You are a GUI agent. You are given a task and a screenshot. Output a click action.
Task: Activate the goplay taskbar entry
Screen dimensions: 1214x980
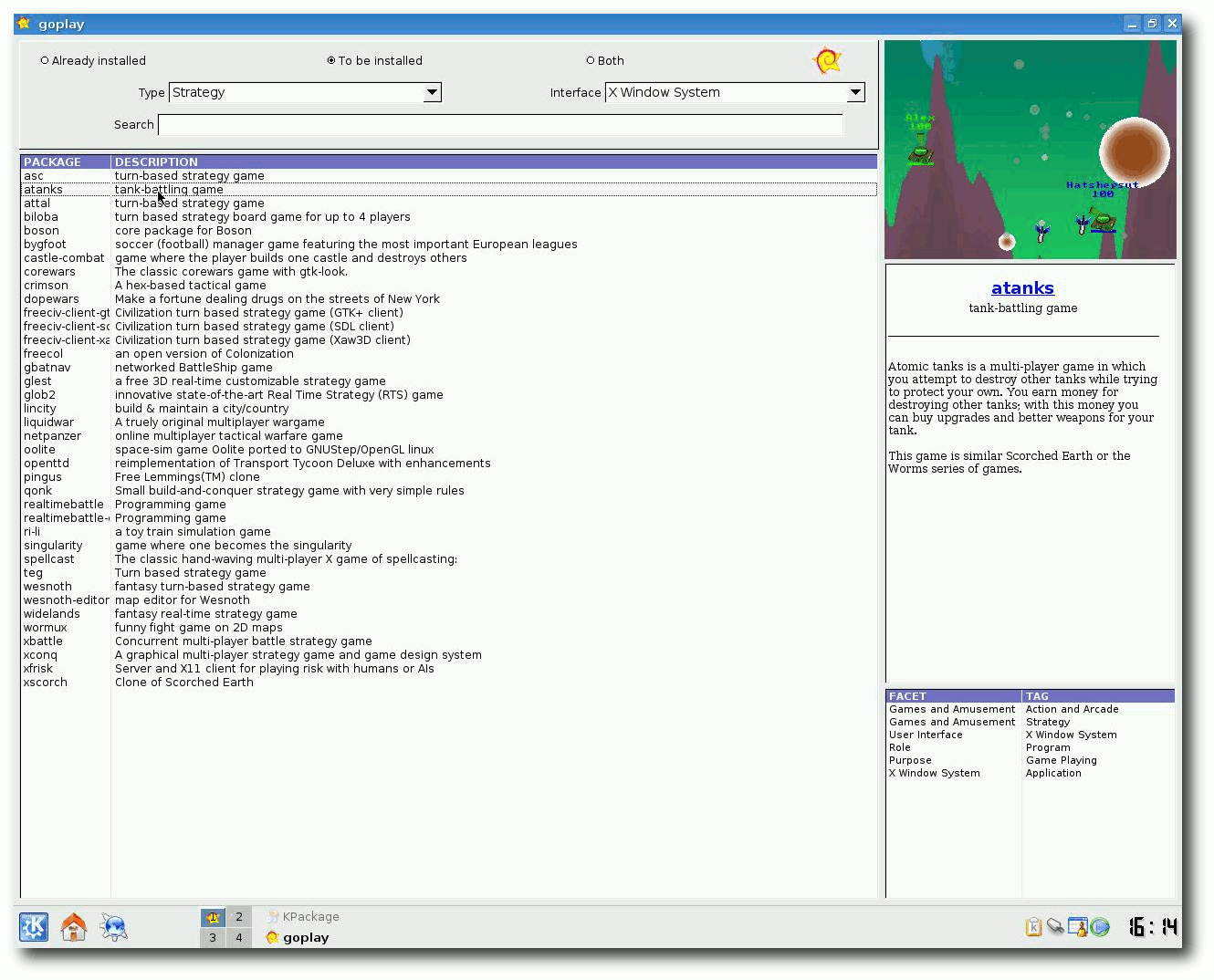(x=298, y=937)
